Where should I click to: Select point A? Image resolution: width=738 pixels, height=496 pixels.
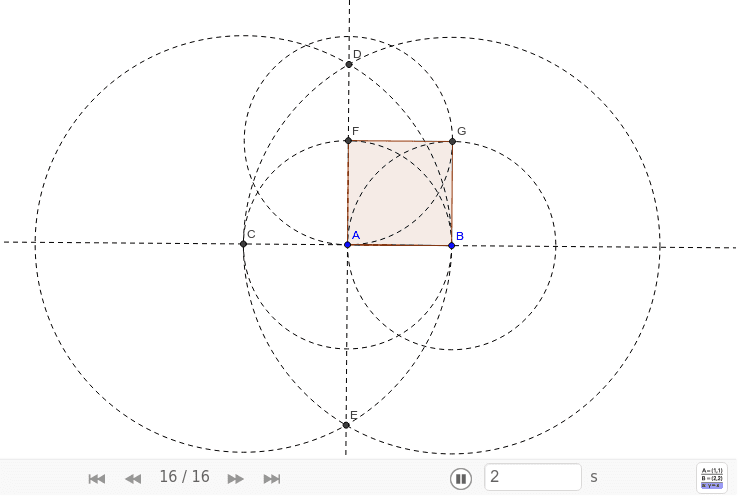[x=347, y=245]
